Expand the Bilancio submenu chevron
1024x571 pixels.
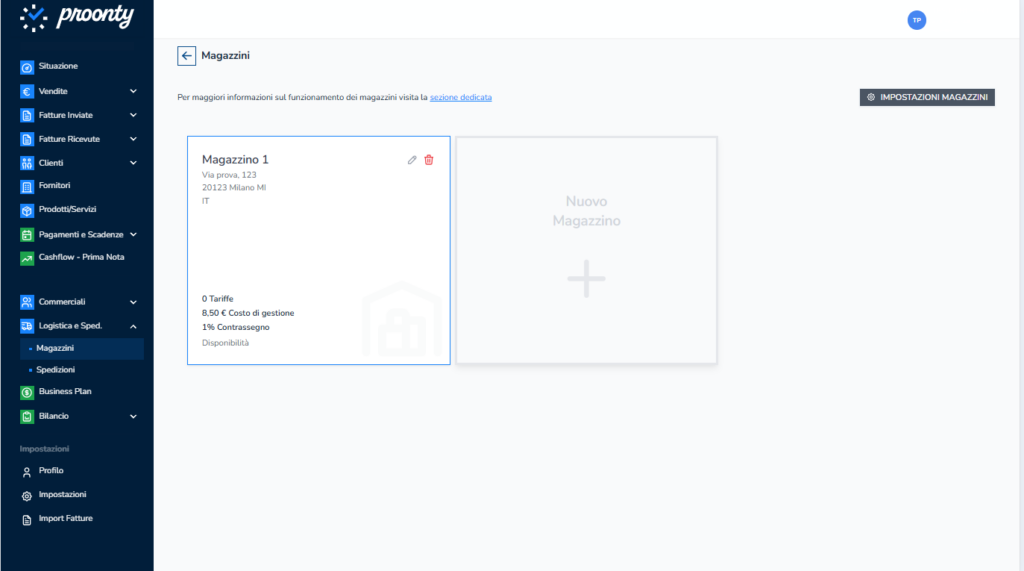pos(133,416)
